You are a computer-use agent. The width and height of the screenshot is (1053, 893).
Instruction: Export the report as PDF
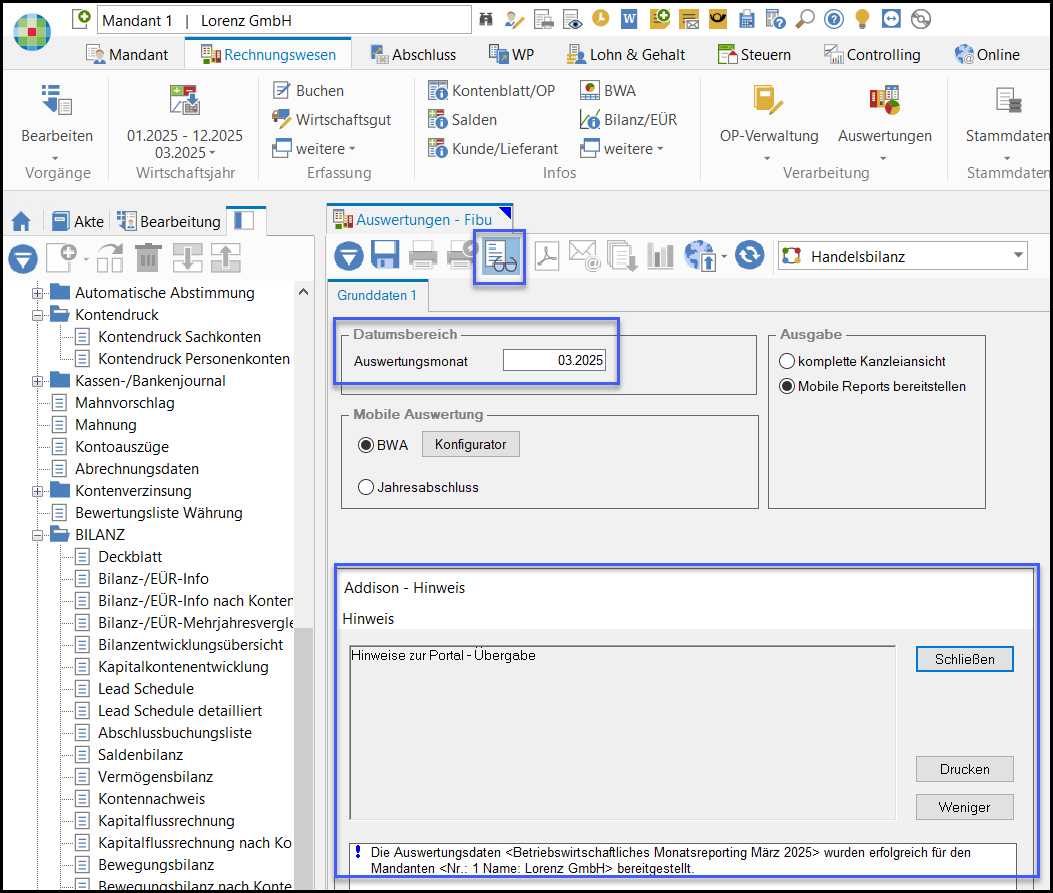546,256
